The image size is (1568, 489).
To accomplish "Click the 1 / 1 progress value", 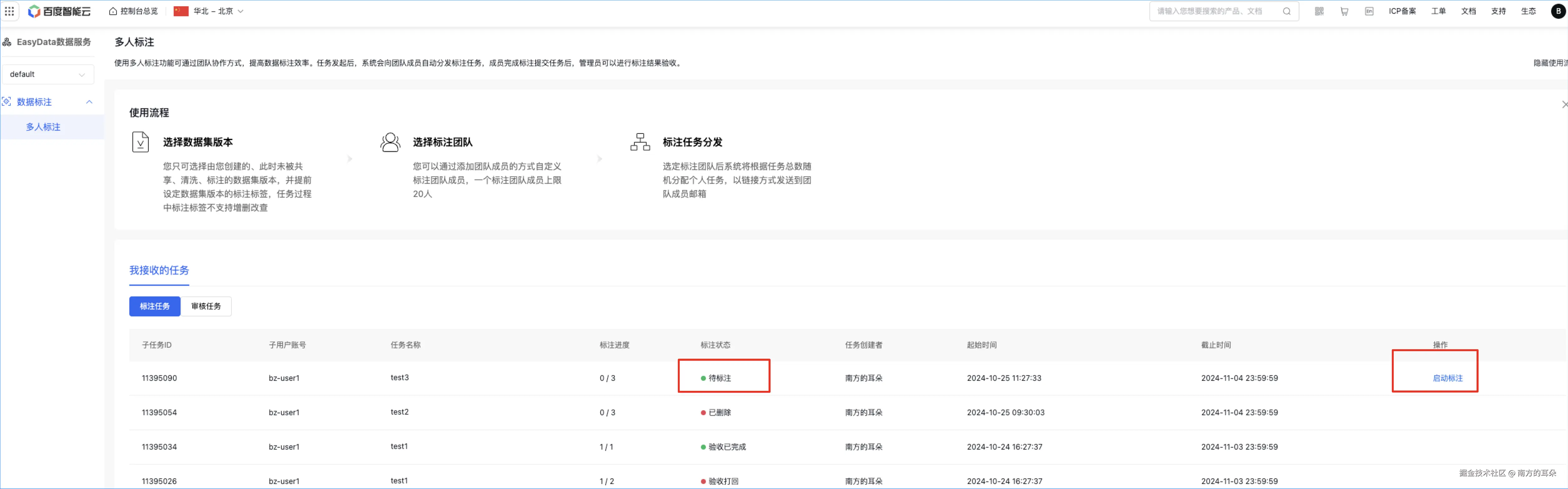I will tap(606, 447).
